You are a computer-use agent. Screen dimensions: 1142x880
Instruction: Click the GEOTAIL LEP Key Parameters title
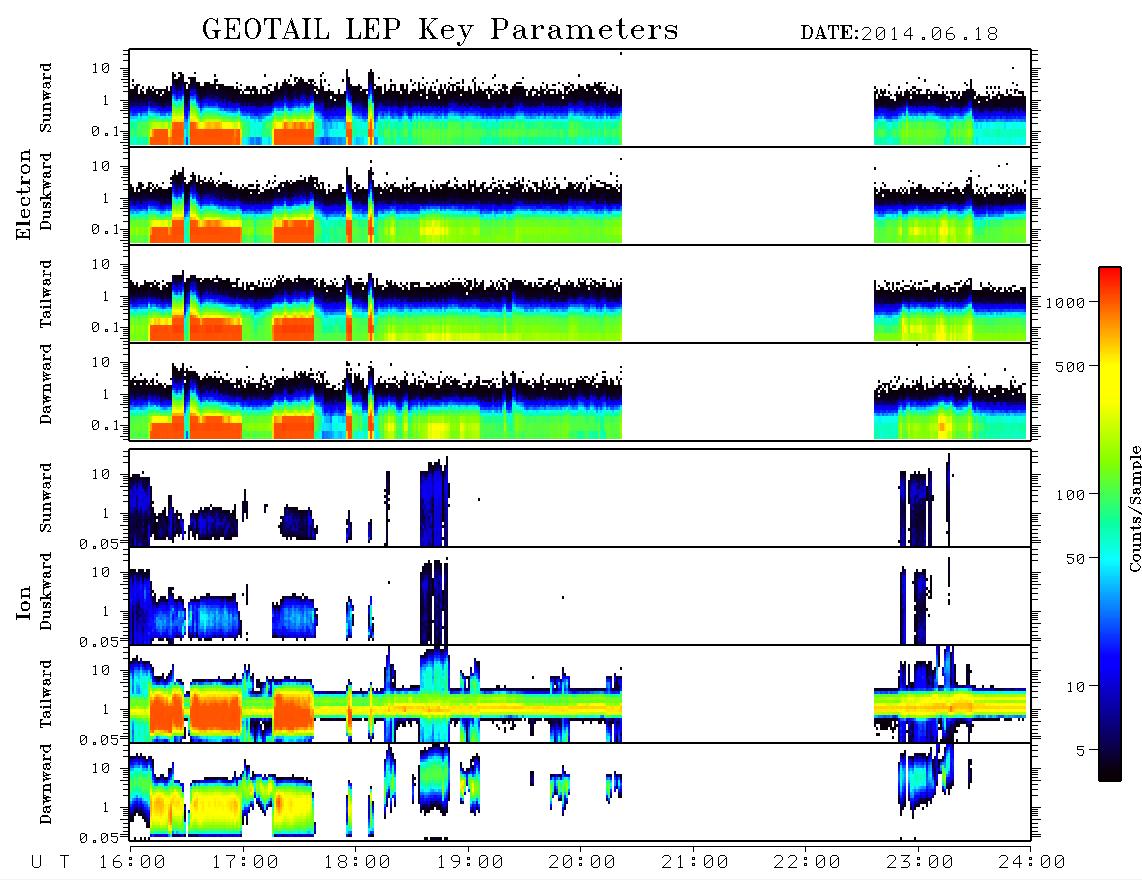(x=440, y=30)
